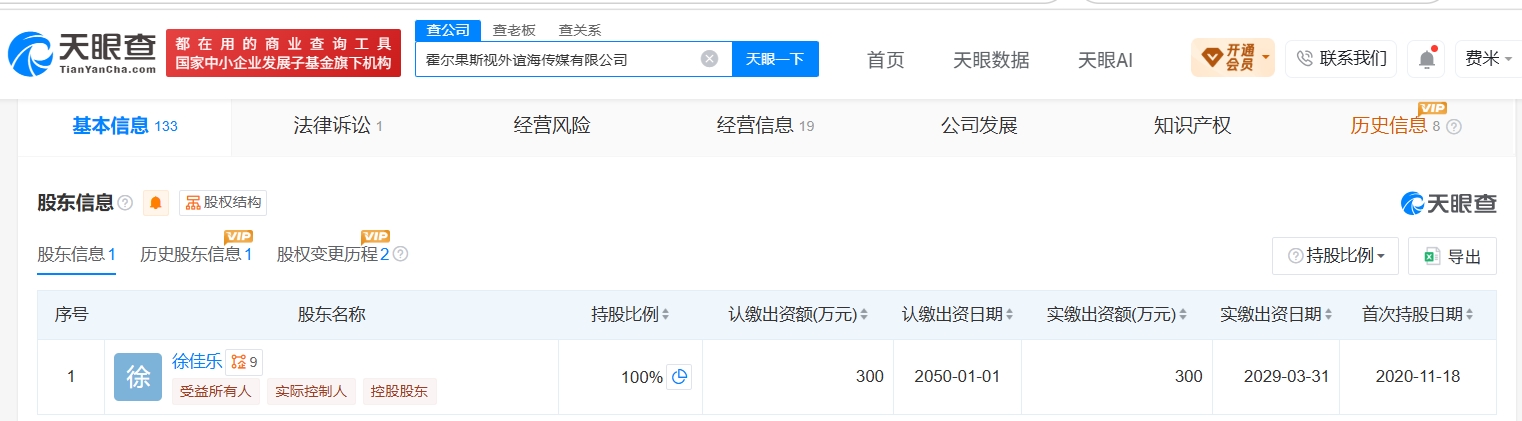Clear the search box with the X icon
The height and width of the screenshot is (421, 1522).
point(709,59)
